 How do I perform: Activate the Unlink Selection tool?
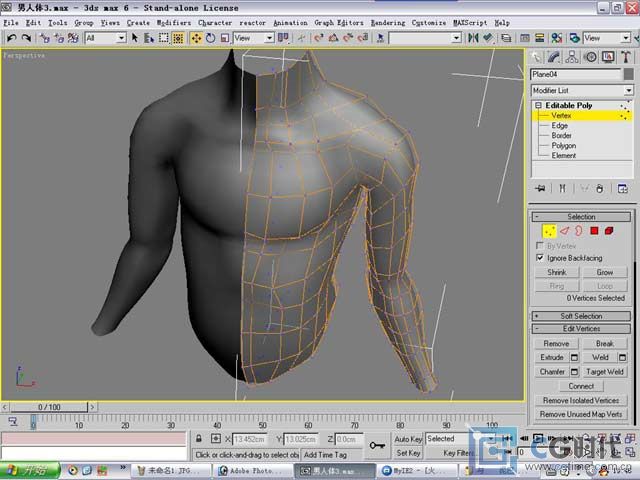[x=59, y=38]
